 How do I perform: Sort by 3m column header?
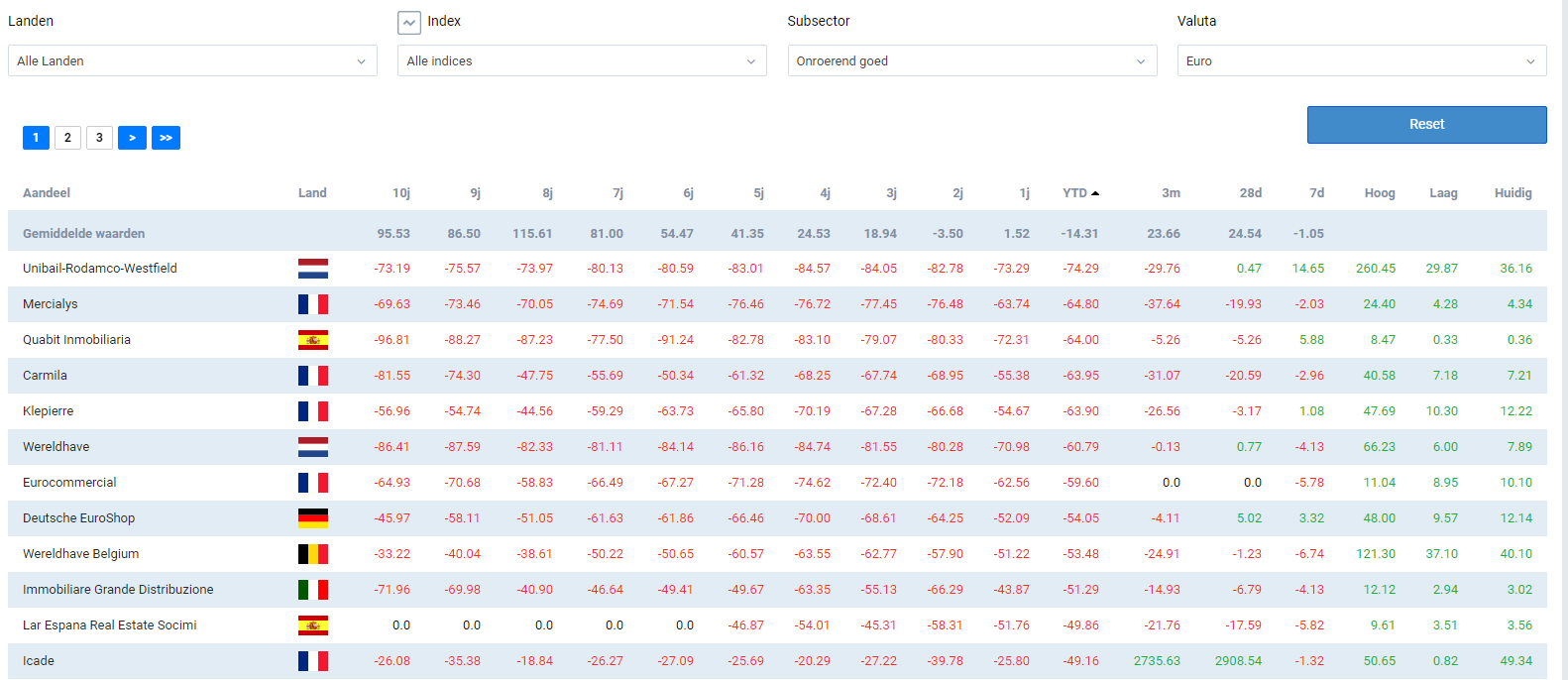click(x=1171, y=193)
